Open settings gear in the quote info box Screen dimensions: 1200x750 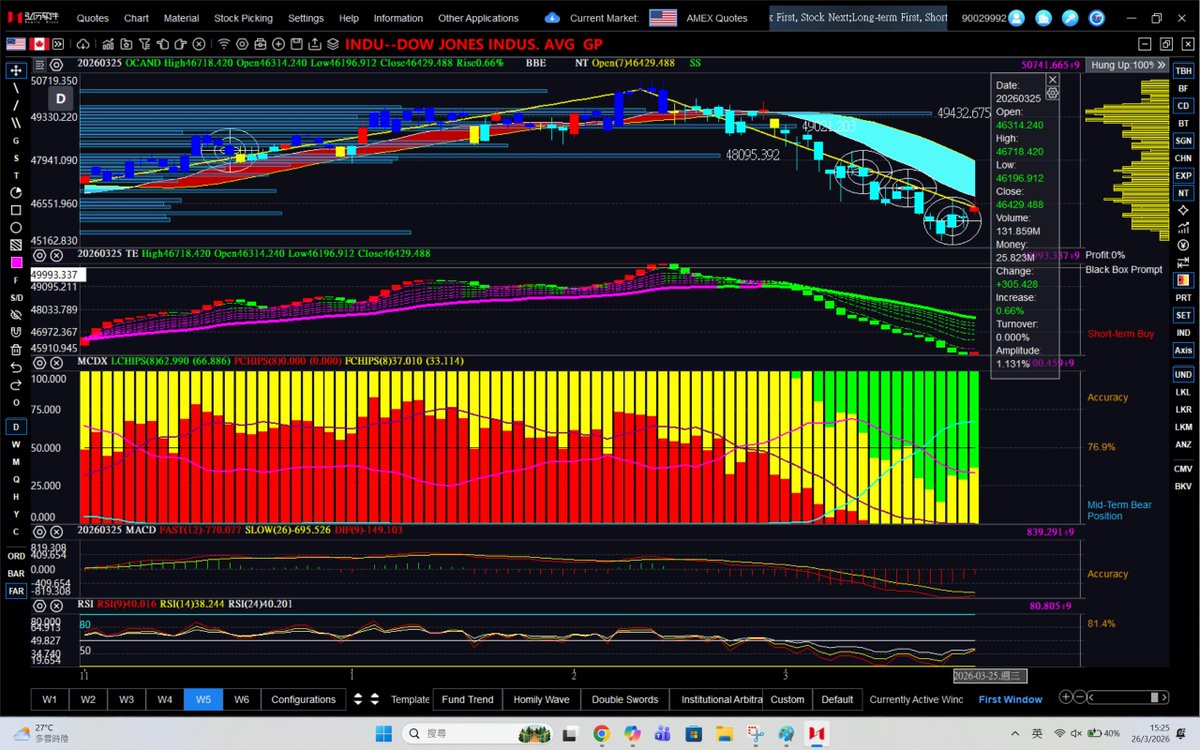click(1052, 92)
